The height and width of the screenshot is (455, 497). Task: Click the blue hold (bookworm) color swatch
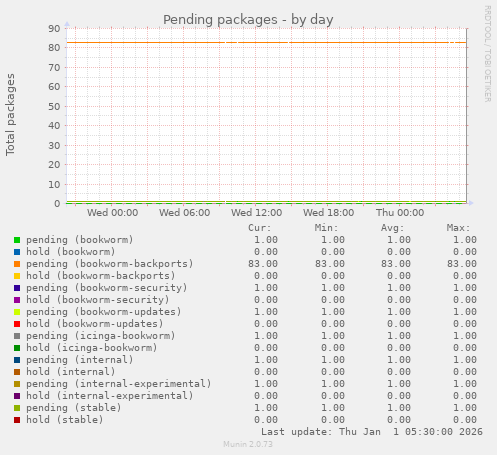[x=17, y=252]
